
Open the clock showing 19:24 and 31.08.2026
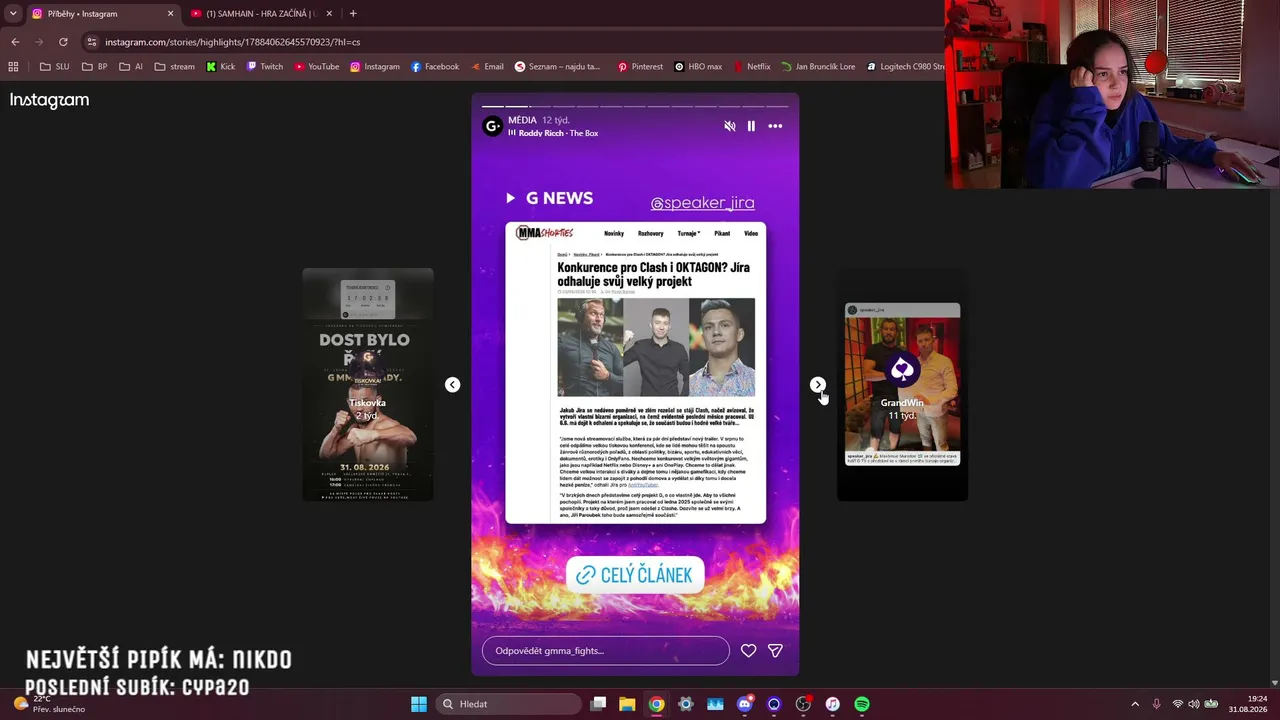coord(1248,704)
